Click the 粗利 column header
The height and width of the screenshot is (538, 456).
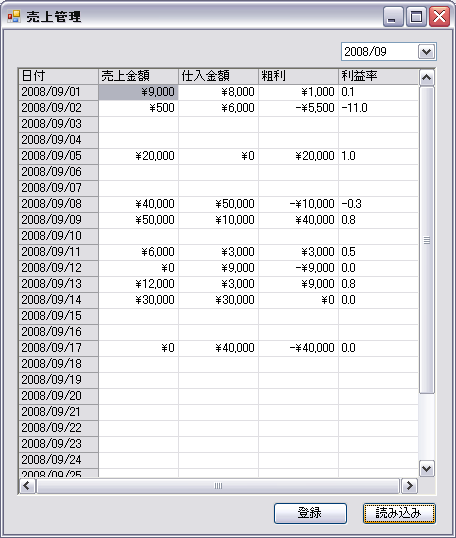[298, 76]
